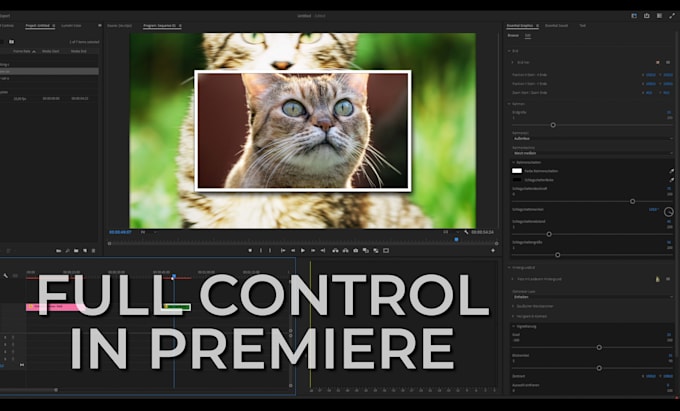Image resolution: width=680 pixels, height=411 pixels.
Task: Click the New Bin folder icon in Project panel
Action: click(x=76, y=251)
